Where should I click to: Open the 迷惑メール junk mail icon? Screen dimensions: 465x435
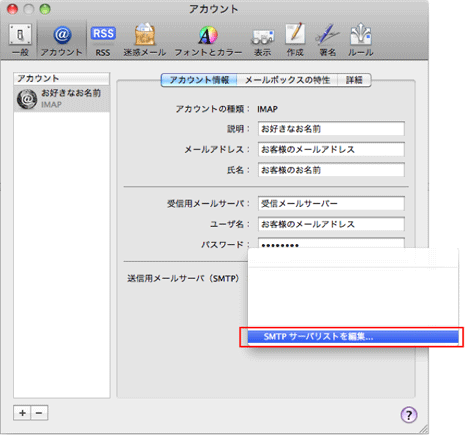(x=145, y=39)
